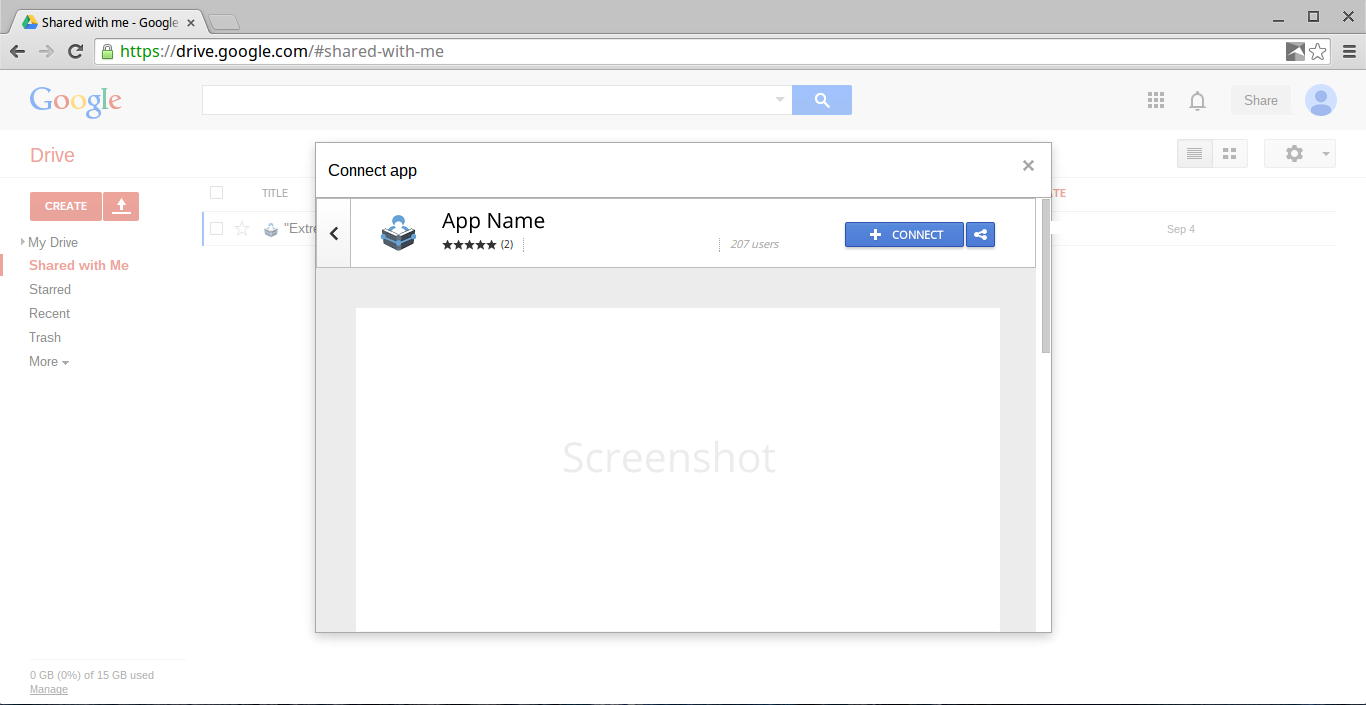This screenshot has width=1366, height=705.
Task: Switch Drive to grid view
Action: [x=1229, y=152]
